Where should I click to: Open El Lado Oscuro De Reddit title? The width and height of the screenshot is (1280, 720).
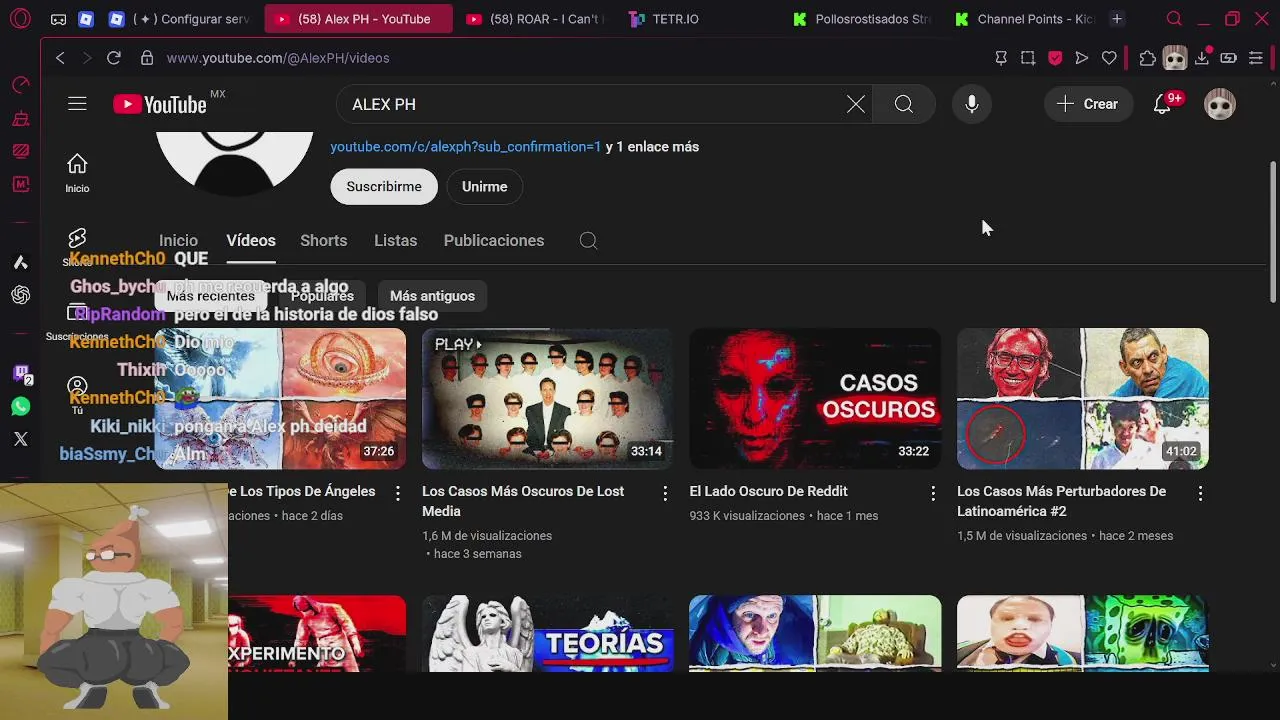pos(768,491)
